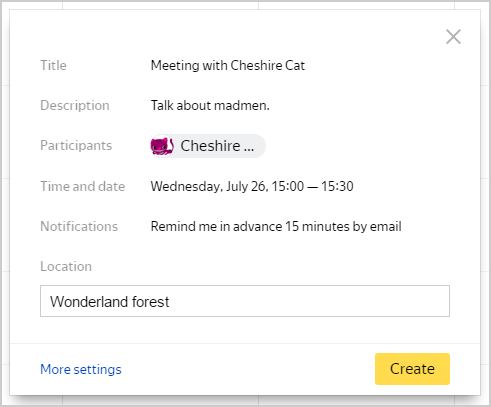
Task: Edit the title Meeting with Cheshire Cat
Action: (x=228, y=65)
